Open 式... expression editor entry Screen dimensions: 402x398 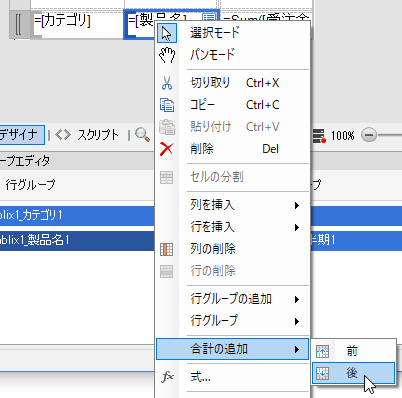pyautogui.click(x=233, y=377)
